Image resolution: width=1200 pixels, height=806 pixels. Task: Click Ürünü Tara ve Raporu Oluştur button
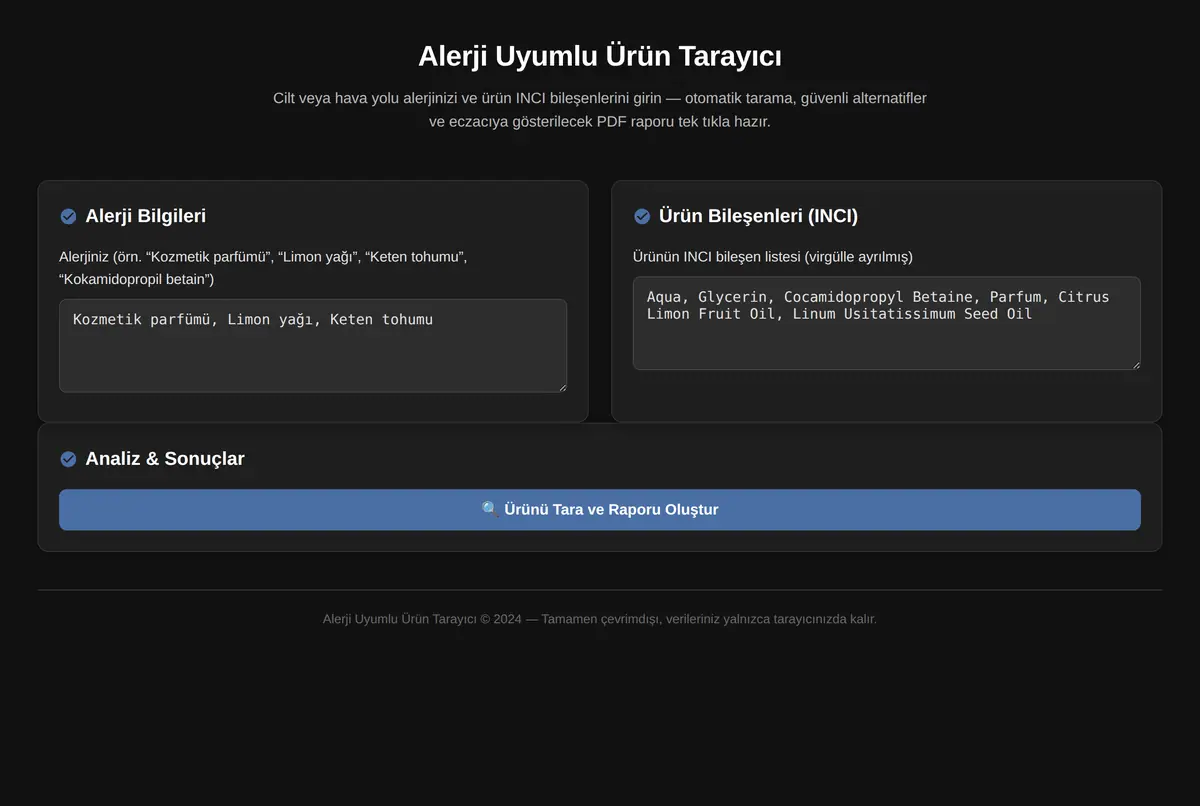pyautogui.click(x=600, y=510)
